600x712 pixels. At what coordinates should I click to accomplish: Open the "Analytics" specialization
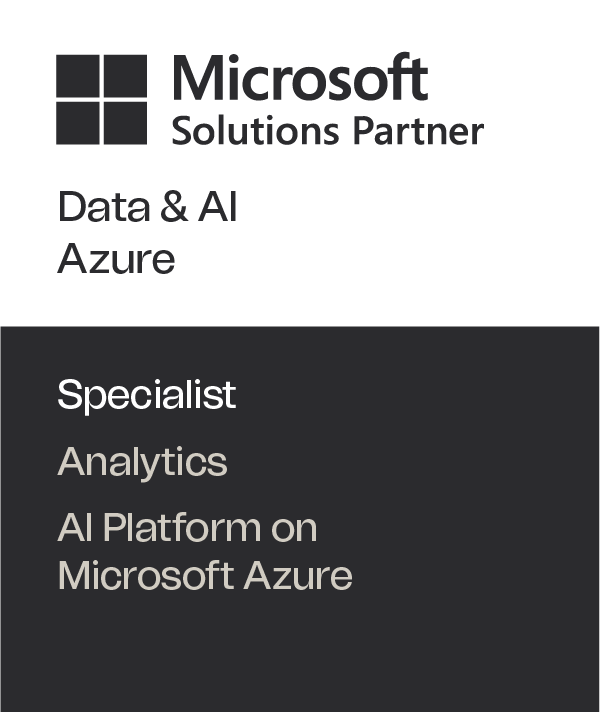pyautogui.click(x=142, y=462)
